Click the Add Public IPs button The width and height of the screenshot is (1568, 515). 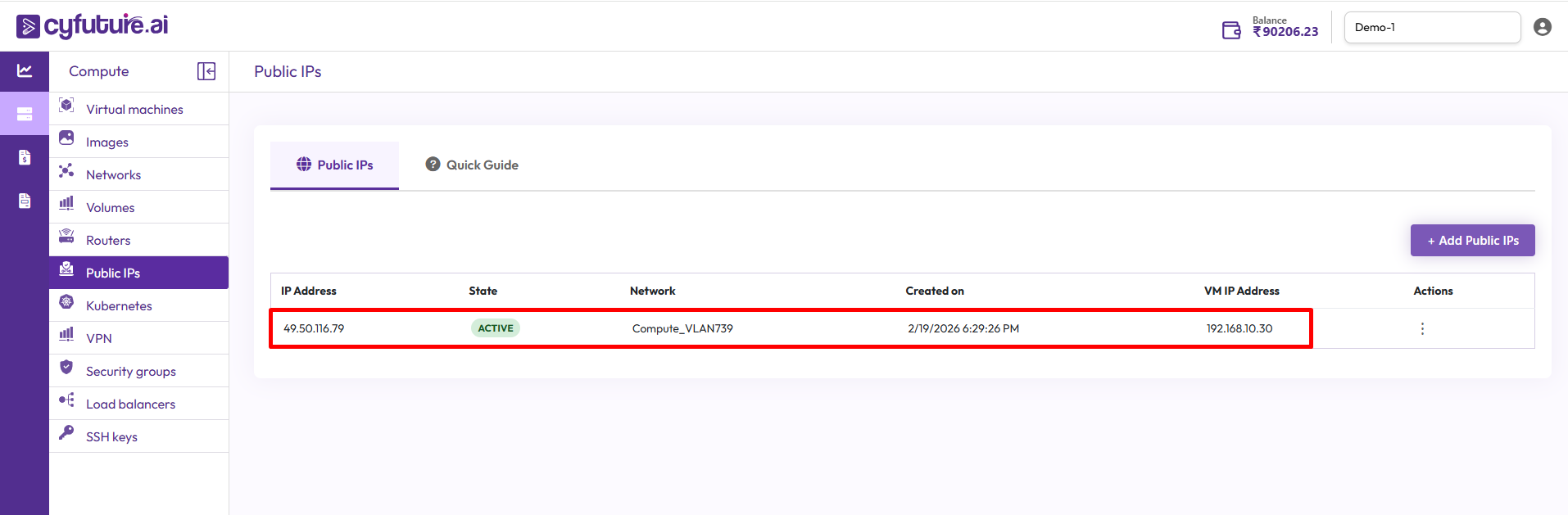tap(1472, 241)
